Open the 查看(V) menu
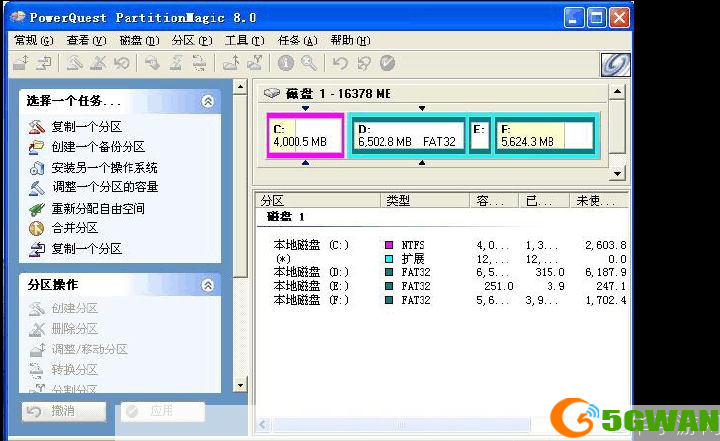The image size is (720, 441). tap(86, 40)
